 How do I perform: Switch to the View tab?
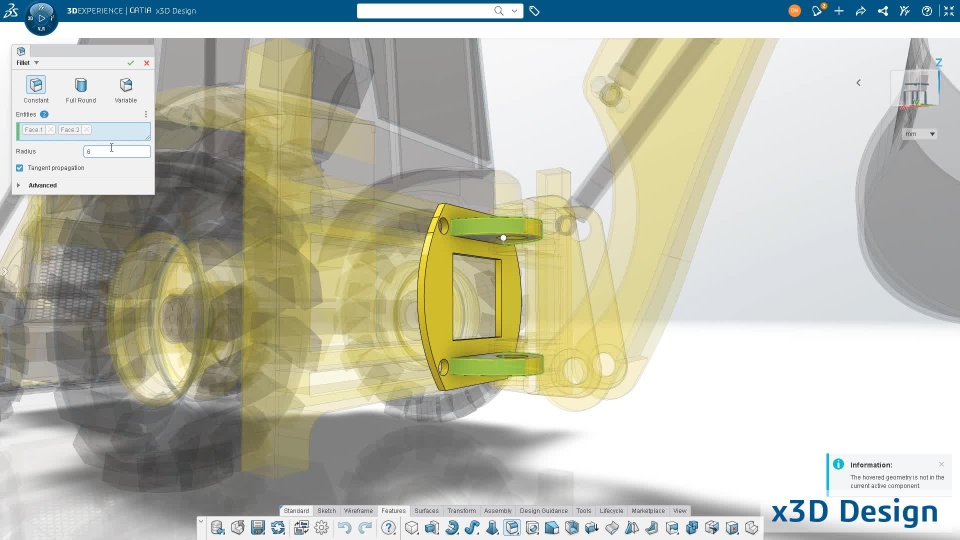[x=680, y=511]
